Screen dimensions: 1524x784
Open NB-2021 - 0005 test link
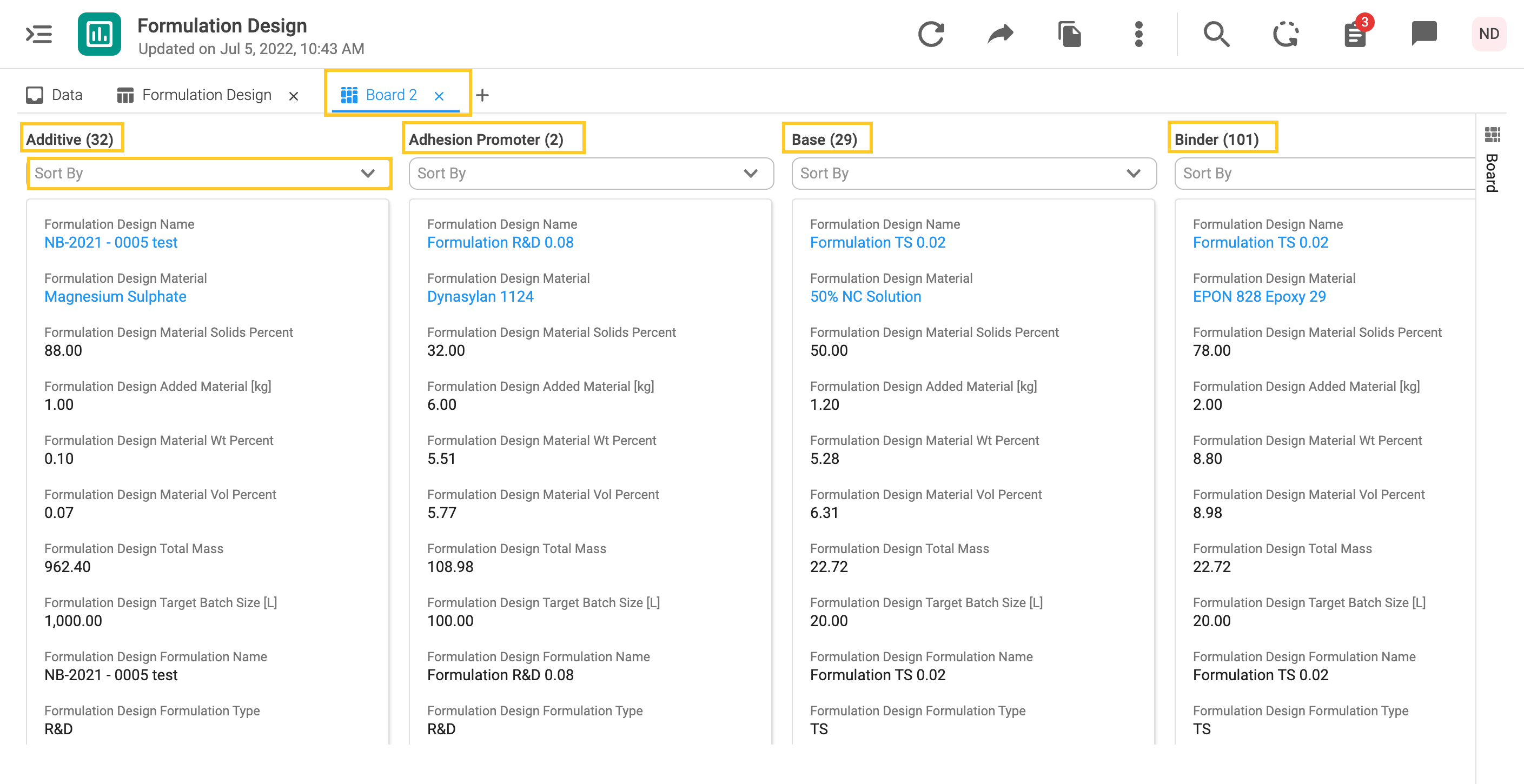tap(111, 243)
